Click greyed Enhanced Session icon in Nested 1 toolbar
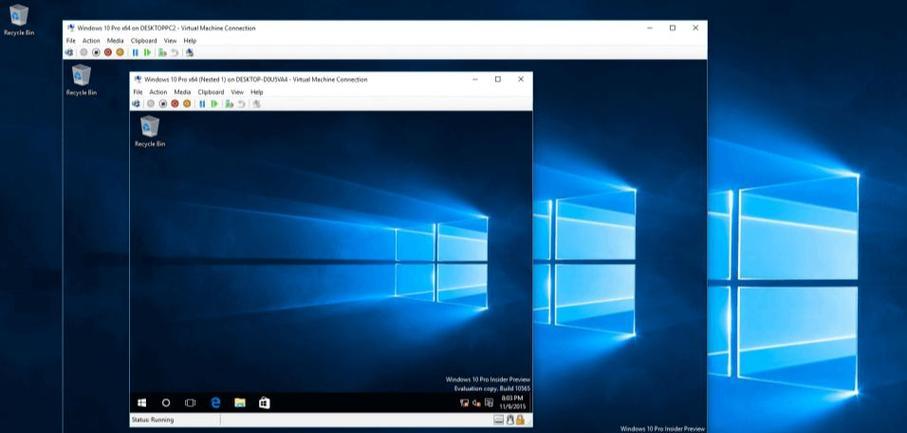This screenshot has width=907, height=433. [x=256, y=103]
